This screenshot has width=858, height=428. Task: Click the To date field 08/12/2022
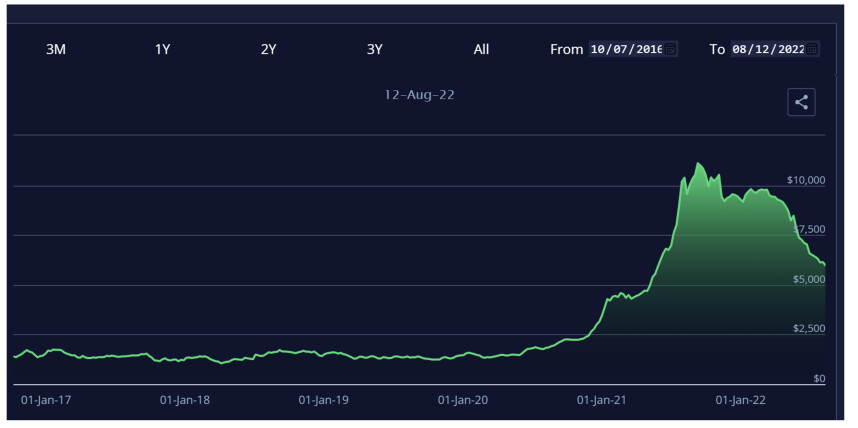(x=767, y=49)
